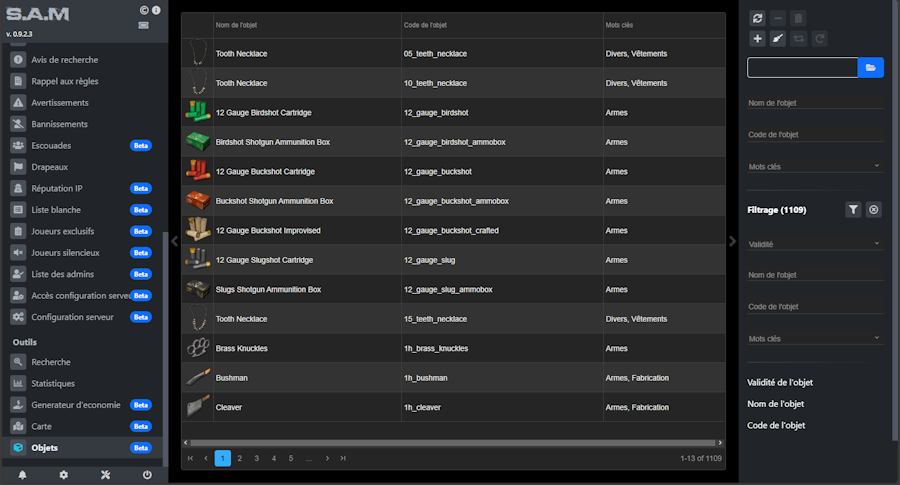Open the tools wrench icon in the bottom bar

[105, 475]
